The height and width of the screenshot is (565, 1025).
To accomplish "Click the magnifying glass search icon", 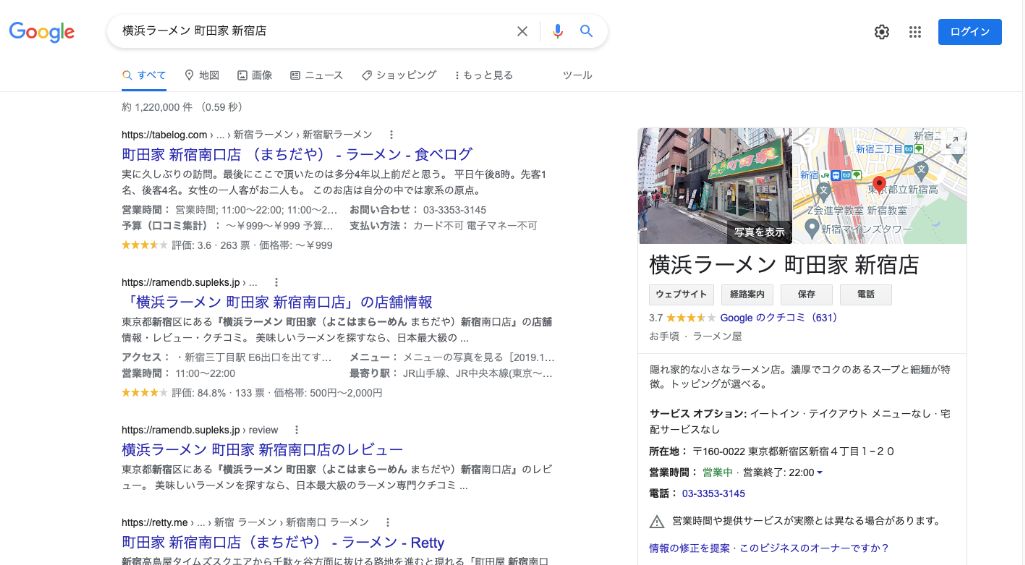I will 586,31.
